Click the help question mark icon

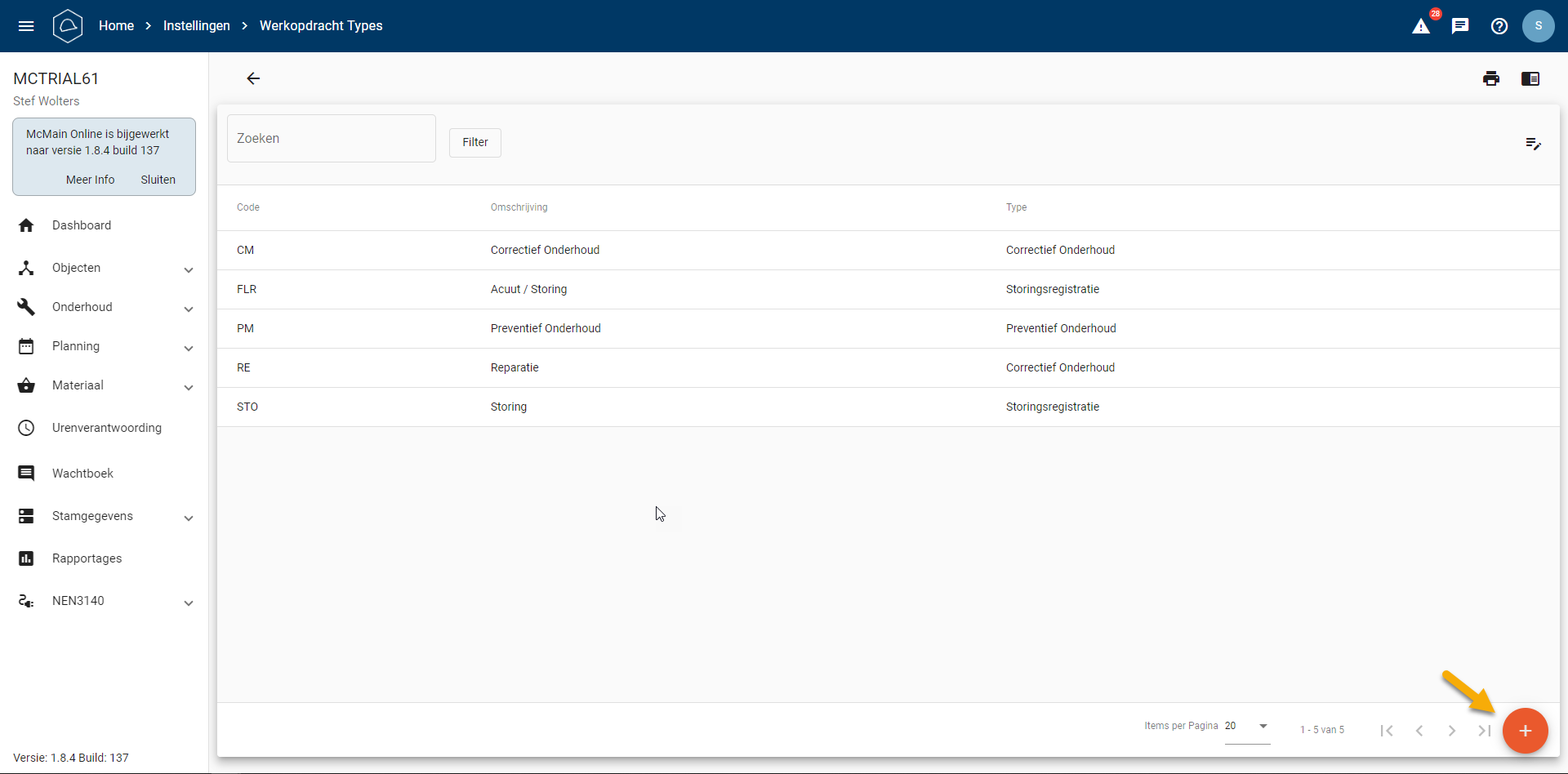1499,26
